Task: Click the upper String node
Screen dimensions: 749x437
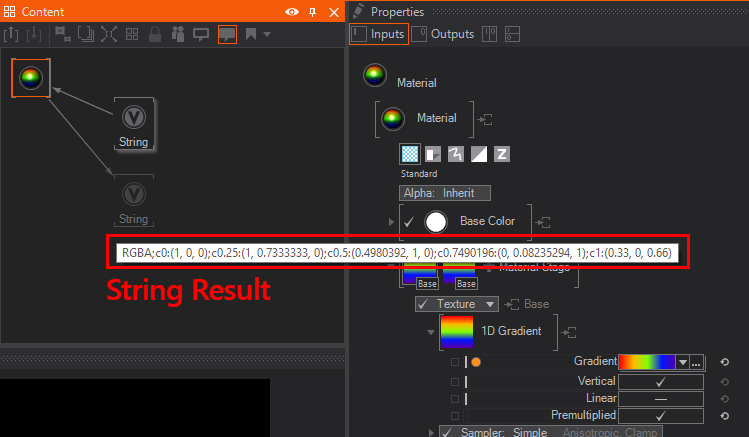Action: (133, 122)
